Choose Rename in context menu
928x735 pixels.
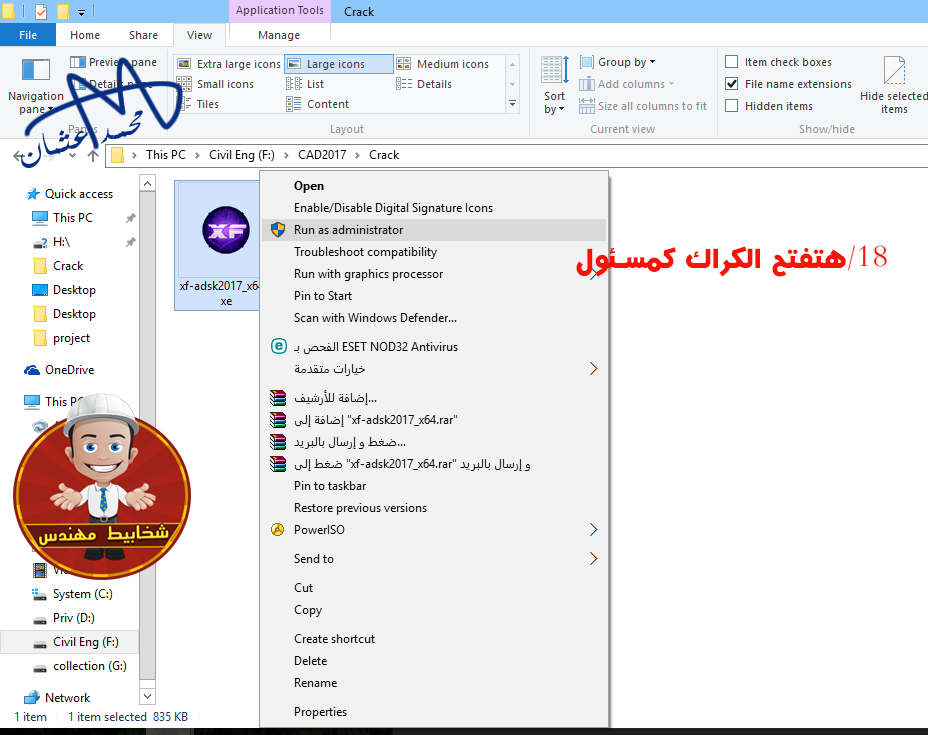coord(434,683)
